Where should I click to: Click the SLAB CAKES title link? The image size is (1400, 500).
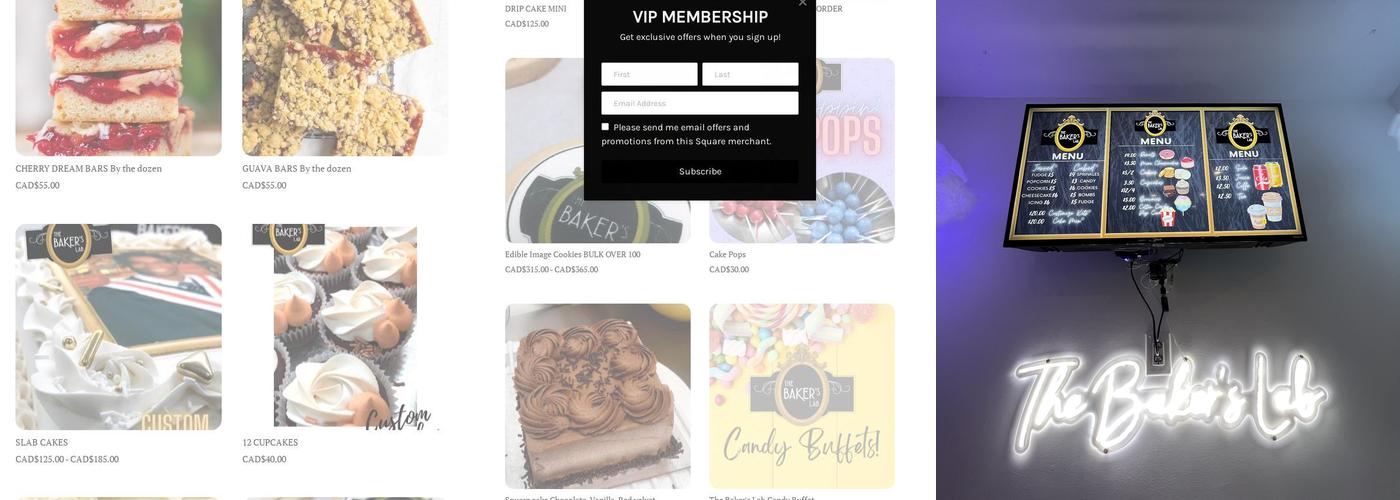pyautogui.click(x=42, y=443)
